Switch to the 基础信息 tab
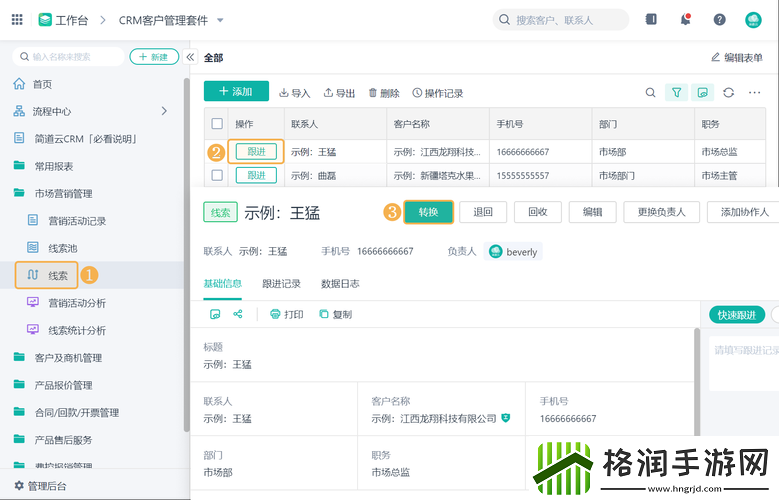 223,283
